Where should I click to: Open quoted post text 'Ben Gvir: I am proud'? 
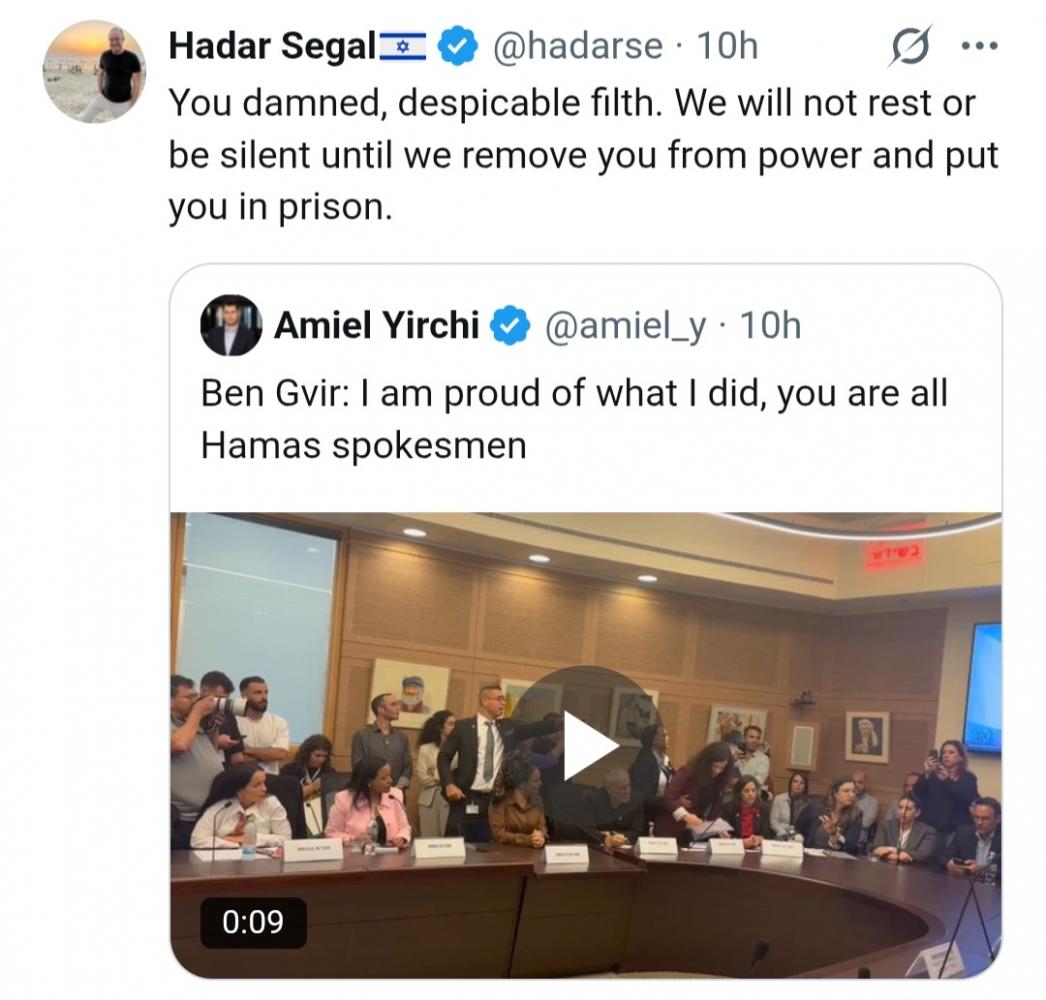574,419
